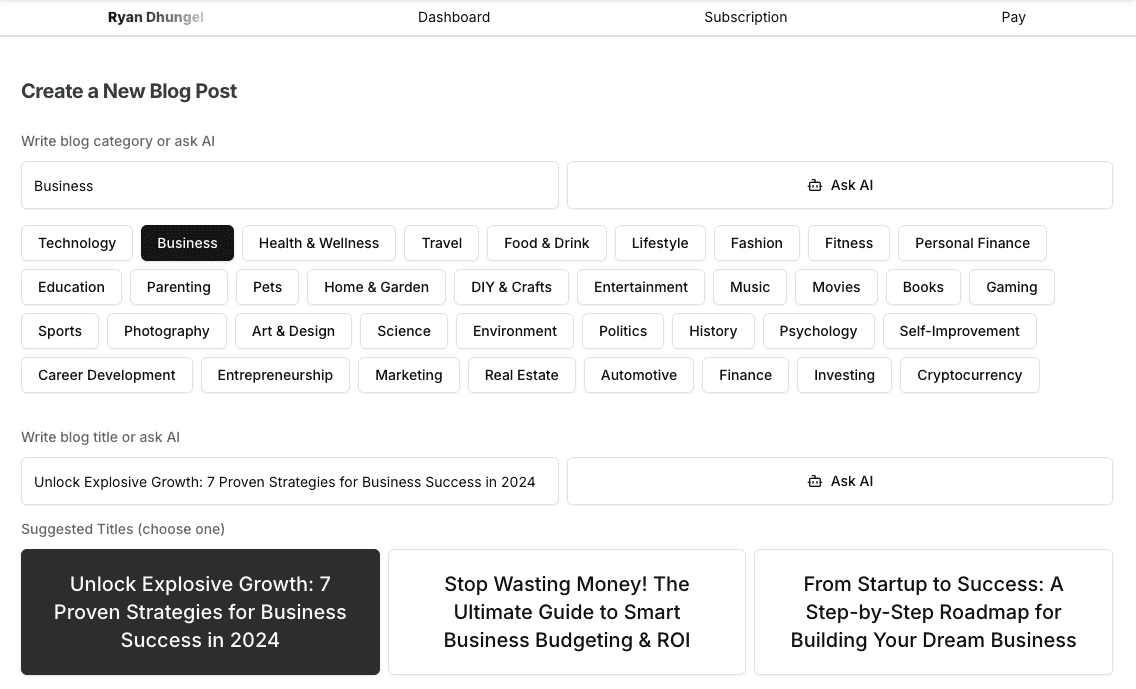The width and height of the screenshot is (1136, 689).
Task: Select Health & Wellness category
Action: coord(319,243)
